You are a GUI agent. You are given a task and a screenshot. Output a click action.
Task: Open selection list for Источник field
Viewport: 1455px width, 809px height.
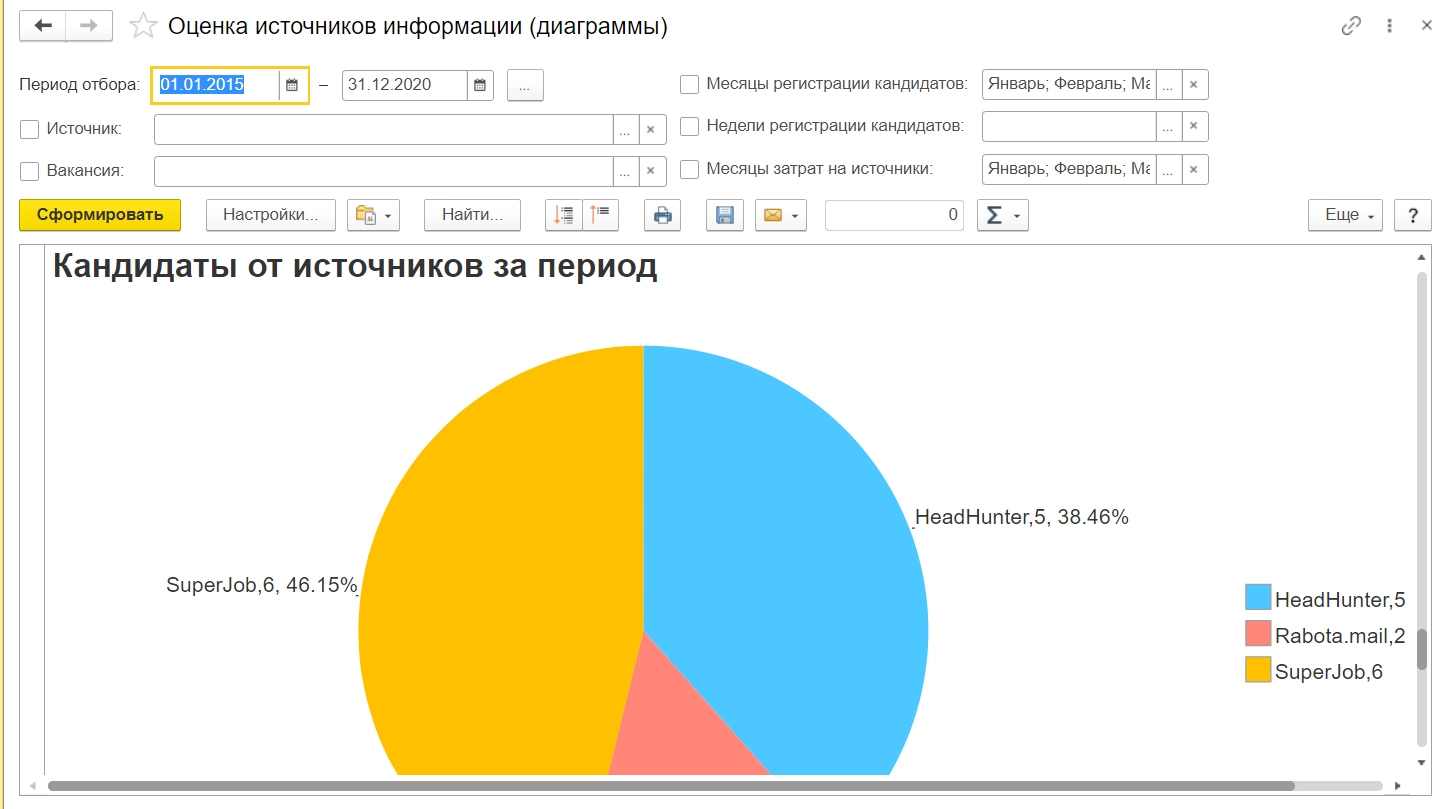[625, 130]
